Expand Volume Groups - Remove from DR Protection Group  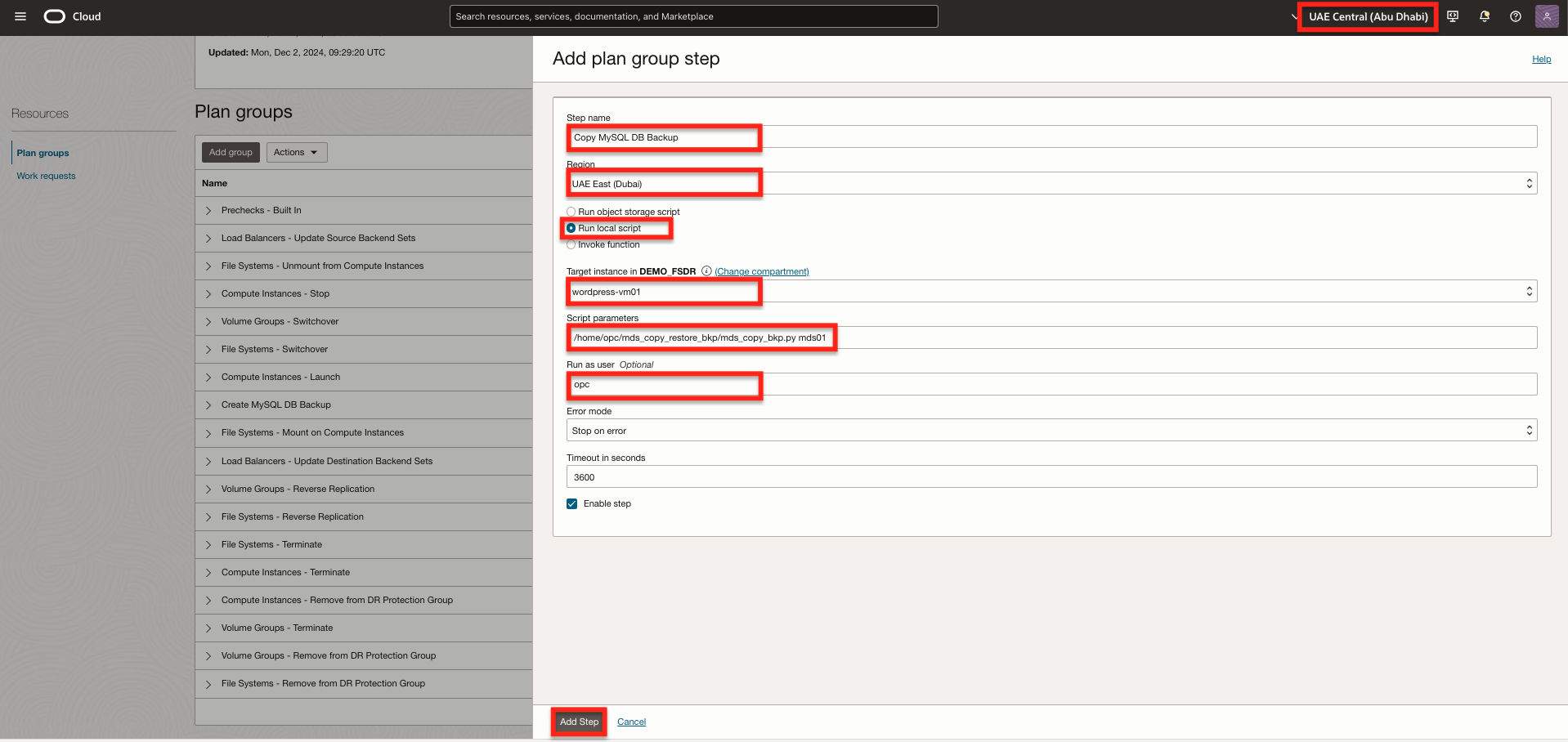(x=208, y=656)
